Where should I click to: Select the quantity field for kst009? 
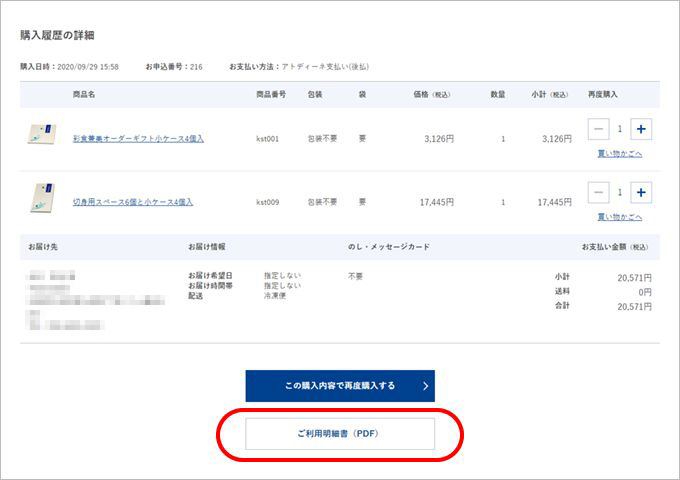coord(619,192)
